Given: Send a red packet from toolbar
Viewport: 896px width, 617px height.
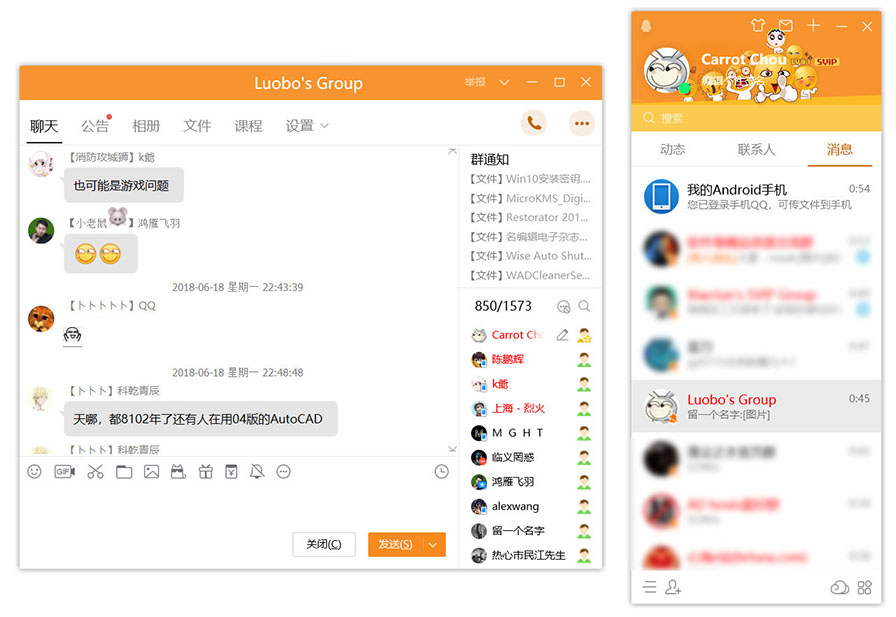Looking at the screenshot, I should point(231,472).
